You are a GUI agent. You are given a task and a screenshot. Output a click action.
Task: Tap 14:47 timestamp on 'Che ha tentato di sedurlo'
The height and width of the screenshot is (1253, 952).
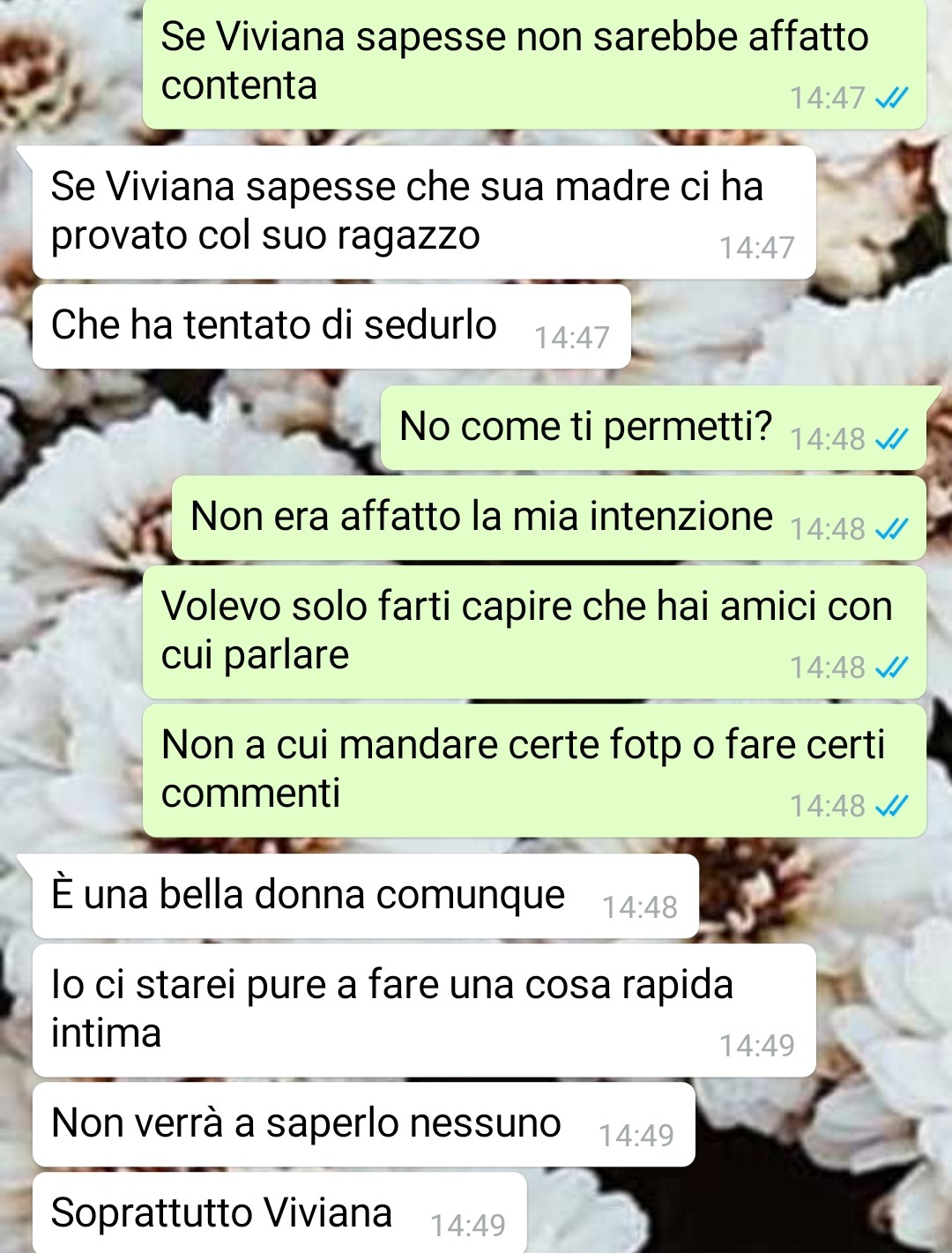[x=572, y=337]
